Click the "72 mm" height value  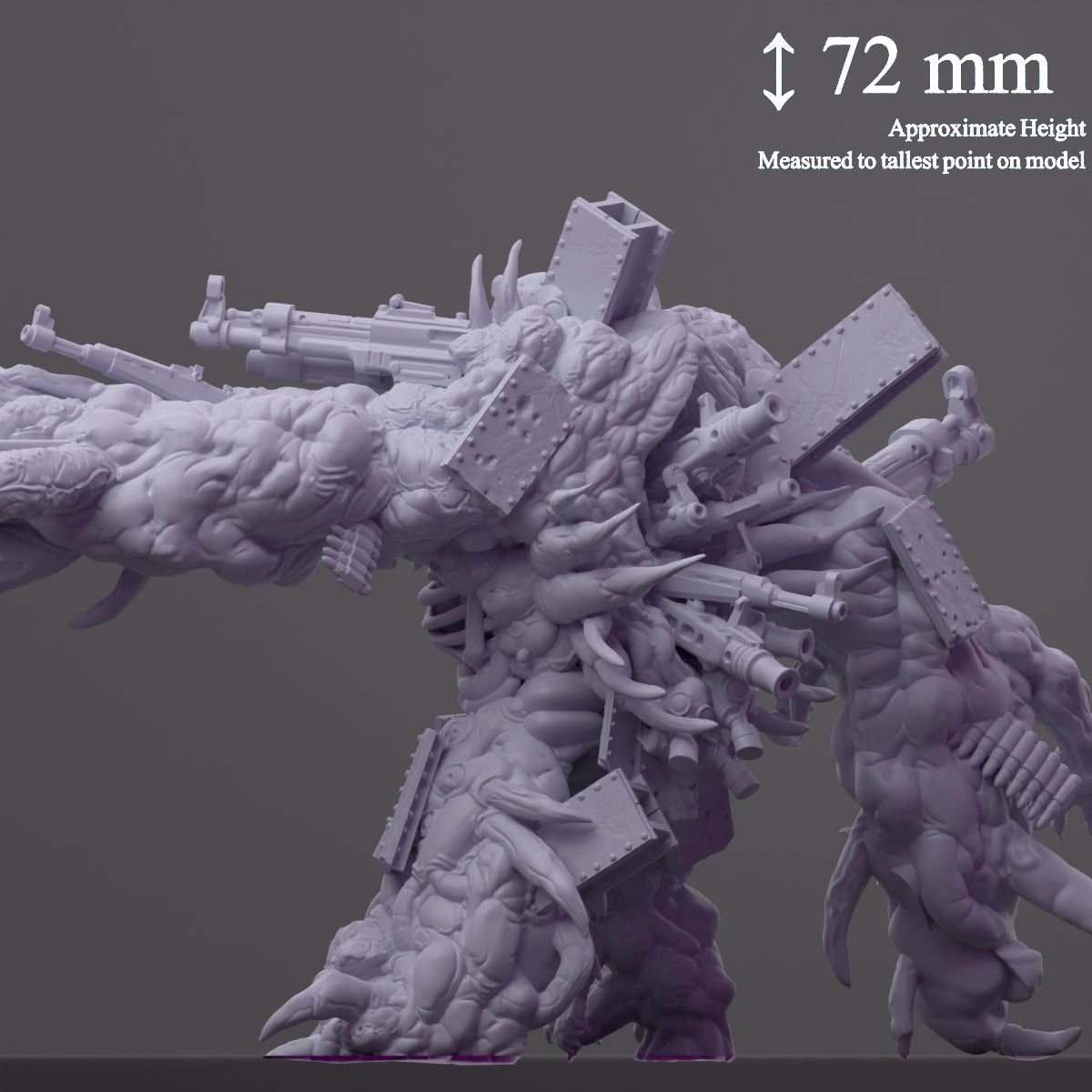(x=937, y=68)
